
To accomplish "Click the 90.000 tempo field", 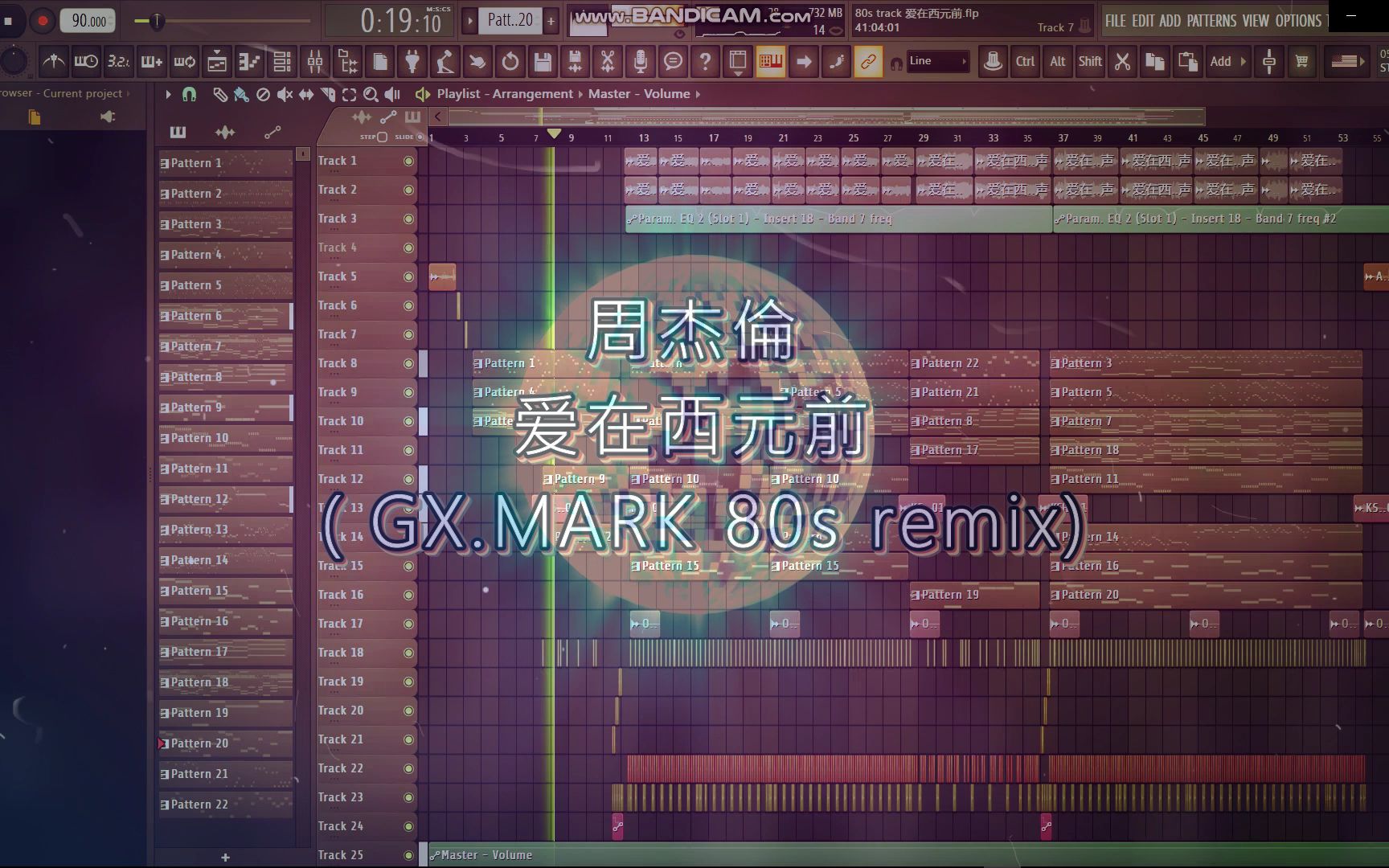I will pos(88,21).
